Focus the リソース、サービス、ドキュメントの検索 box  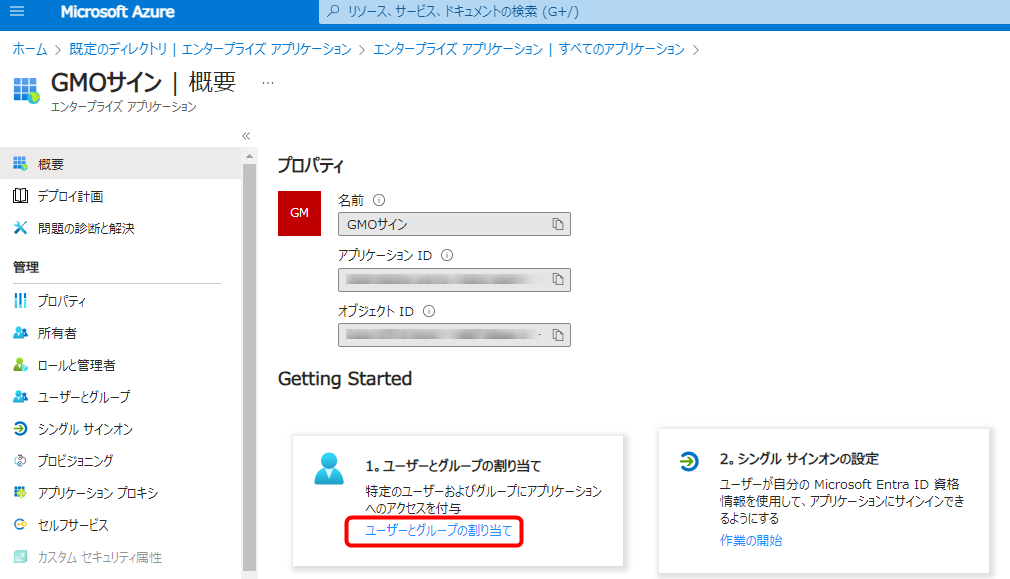664,12
